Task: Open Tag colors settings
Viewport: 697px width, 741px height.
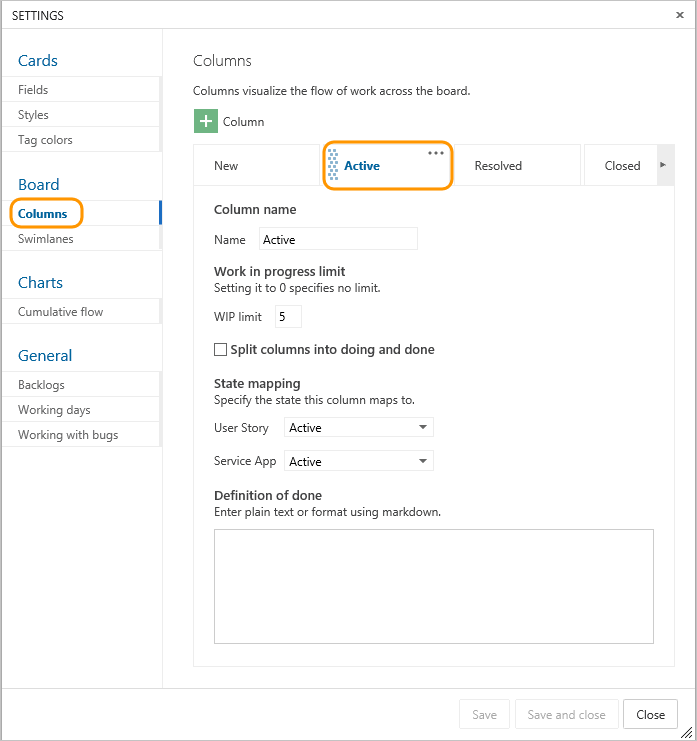Action: pos(81,139)
